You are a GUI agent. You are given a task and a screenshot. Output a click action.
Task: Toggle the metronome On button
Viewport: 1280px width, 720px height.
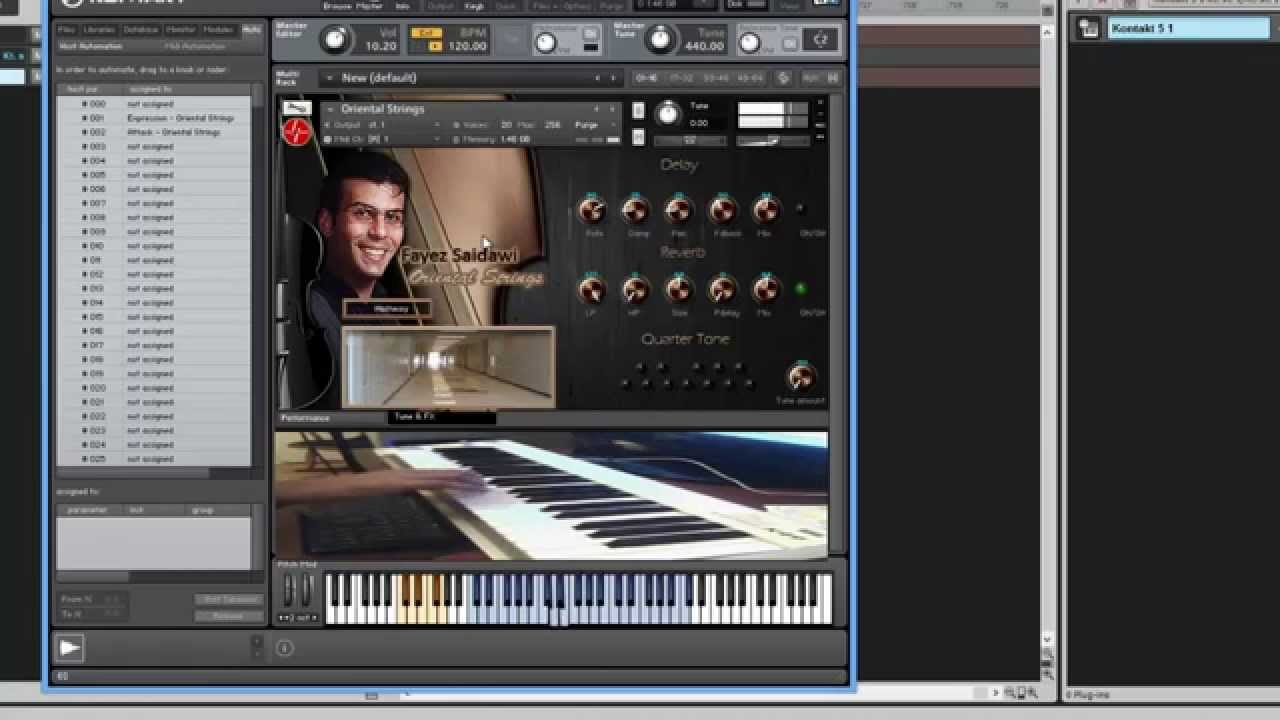(x=591, y=35)
